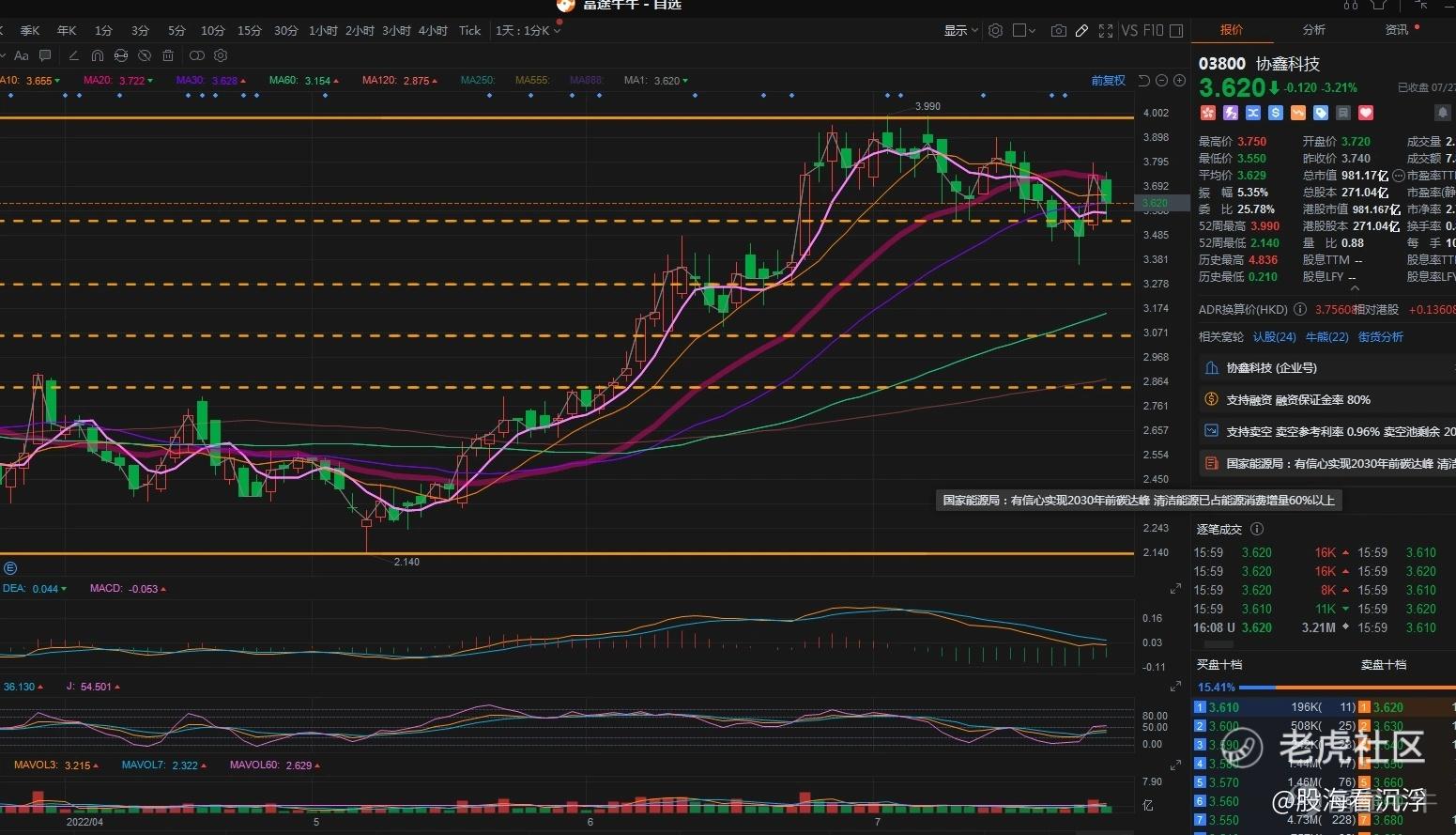Open the 街货分析 link
Screen dimensions: 1456x835
coord(1381,337)
